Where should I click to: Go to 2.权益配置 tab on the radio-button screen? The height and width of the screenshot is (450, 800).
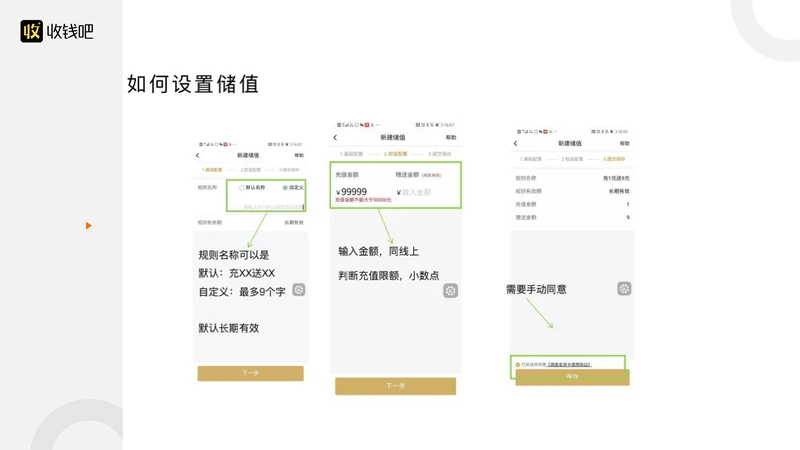click(251, 170)
